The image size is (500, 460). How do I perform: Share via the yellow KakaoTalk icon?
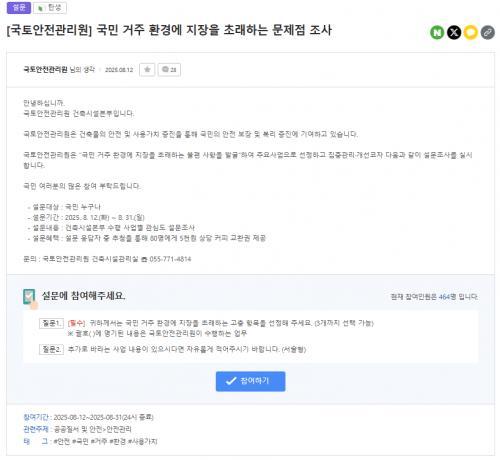point(470,32)
